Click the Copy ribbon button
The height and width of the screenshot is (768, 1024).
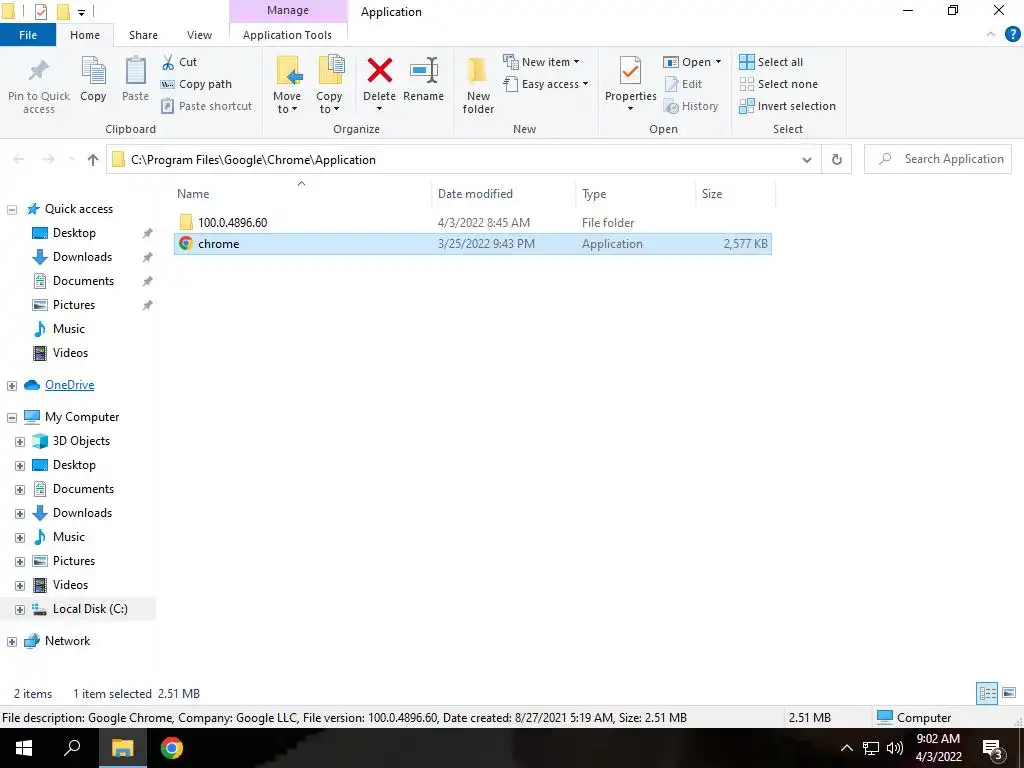click(x=93, y=79)
